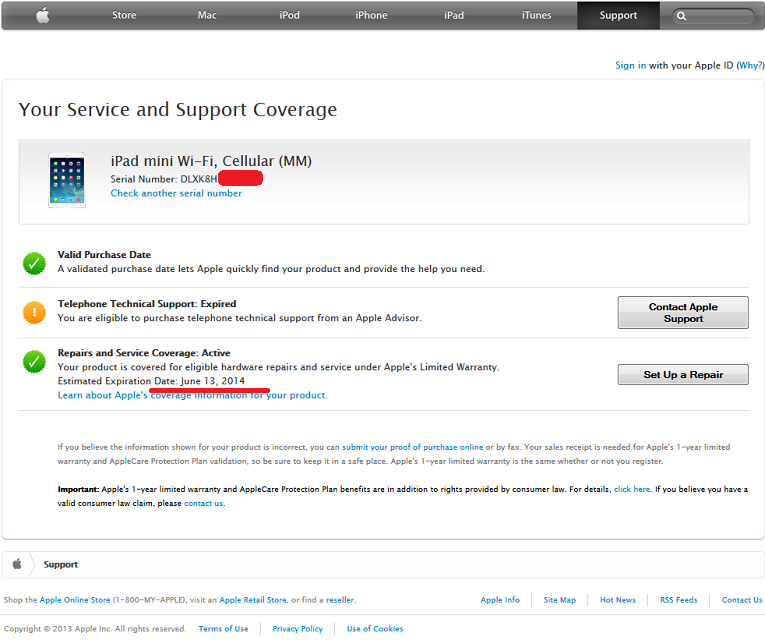Open Use of Cookies link
Viewport: 765px width, 640px height.
(x=375, y=628)
